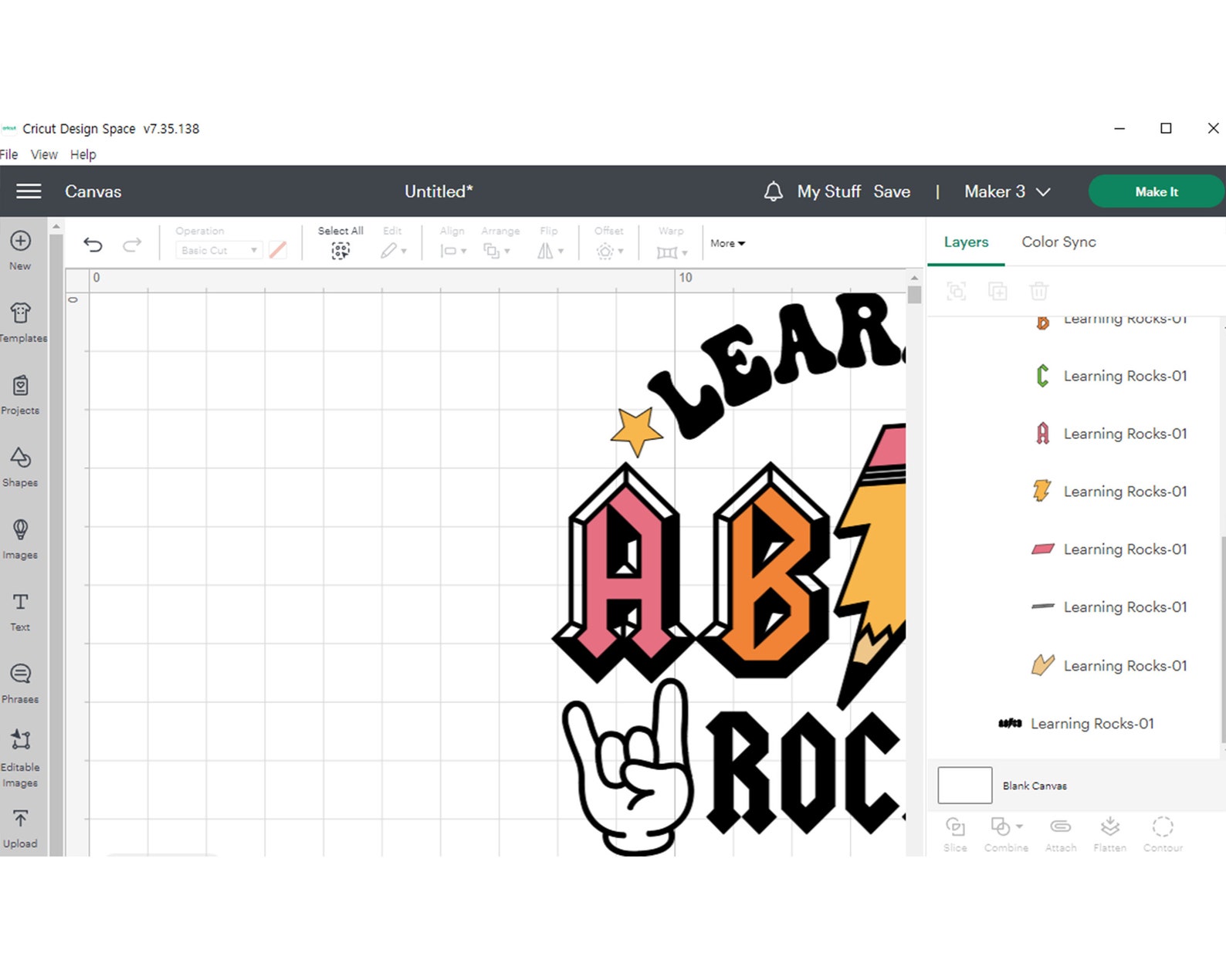Click the rock hand graphic on canvas

click(x=628, y=768)
